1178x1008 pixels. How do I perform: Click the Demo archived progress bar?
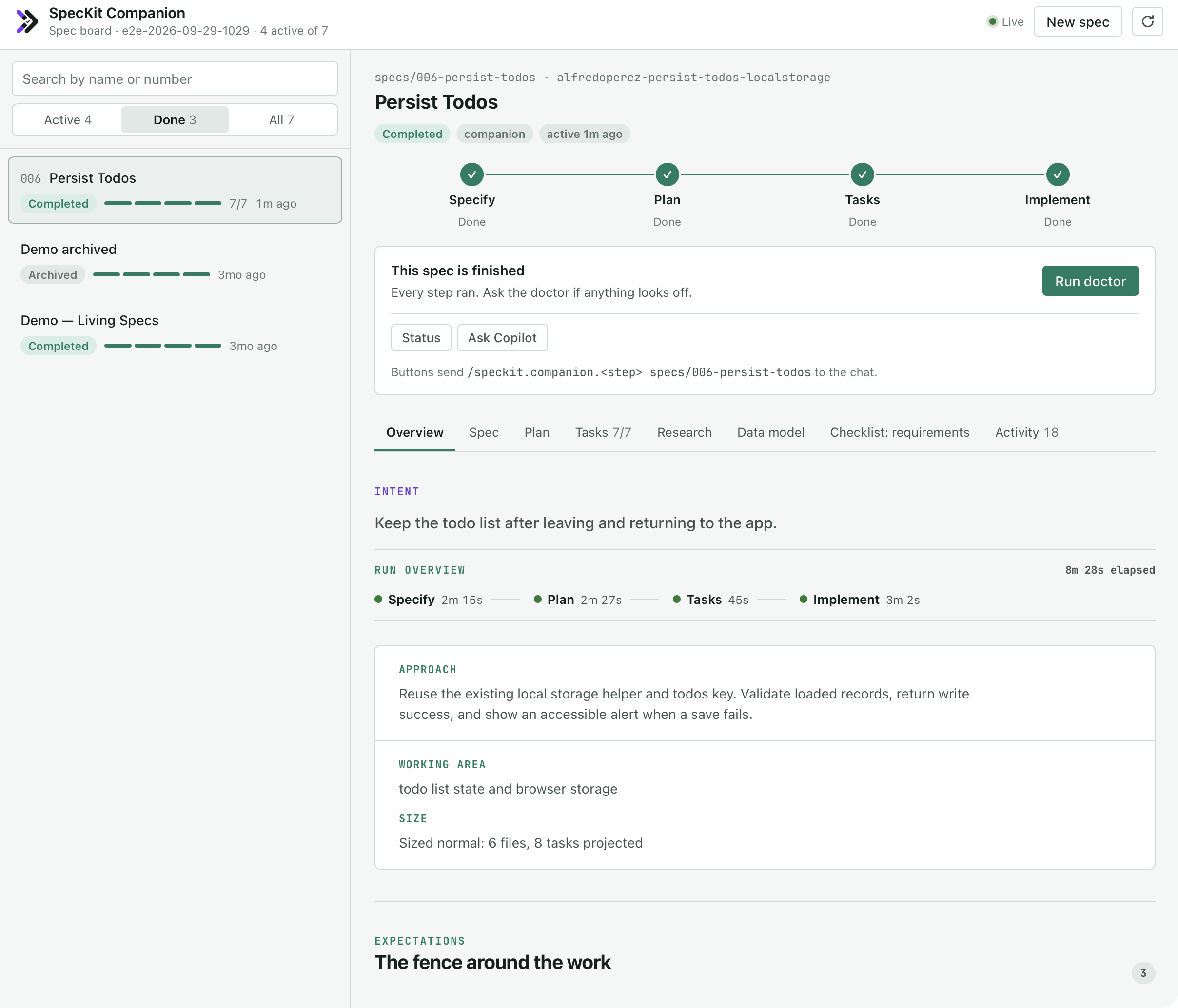[151, 274]
